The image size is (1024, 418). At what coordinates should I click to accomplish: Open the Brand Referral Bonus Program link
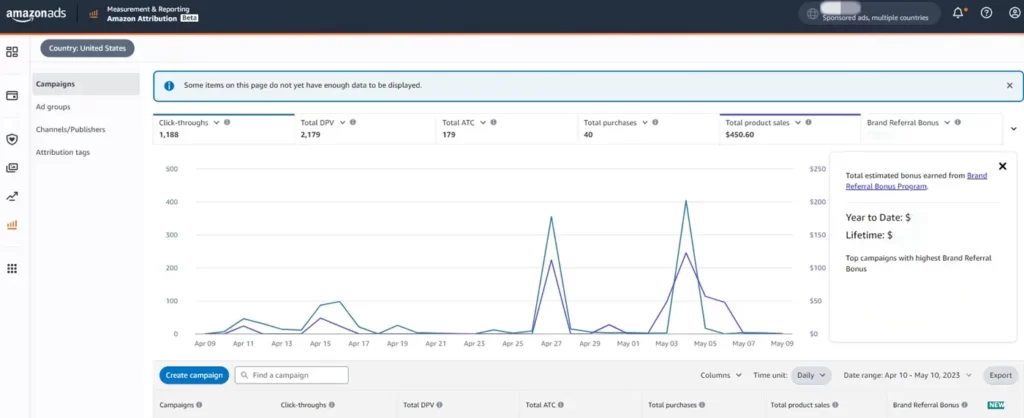(916, 181)
